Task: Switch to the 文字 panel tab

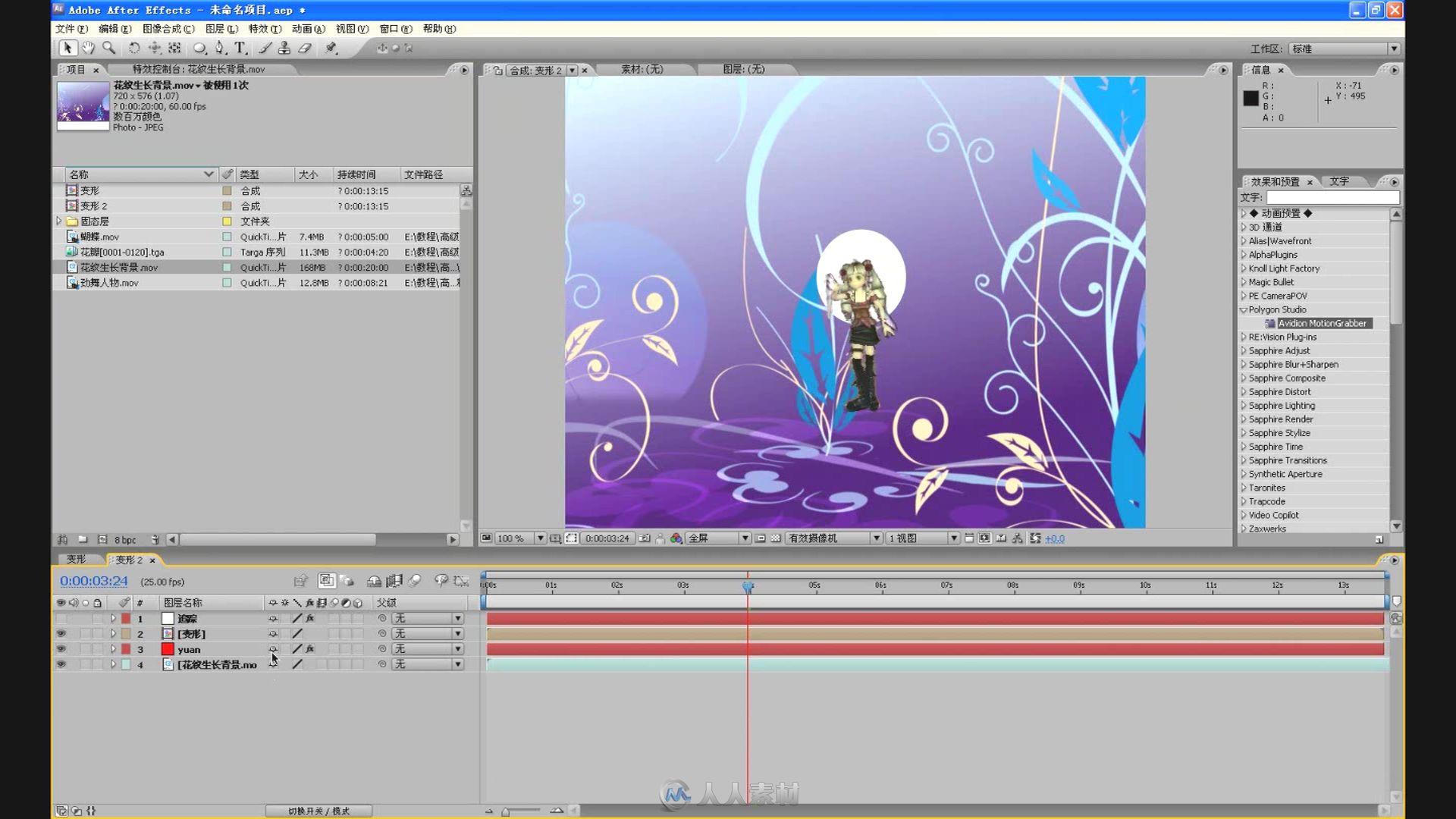Action: click(1339, 182)
